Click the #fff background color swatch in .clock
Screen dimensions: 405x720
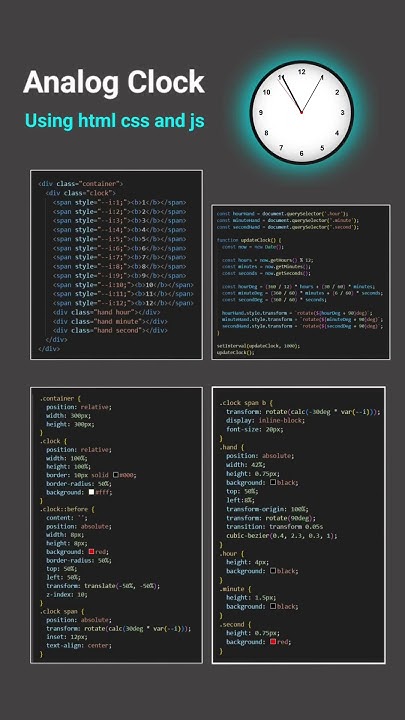(x=91, y=492)
